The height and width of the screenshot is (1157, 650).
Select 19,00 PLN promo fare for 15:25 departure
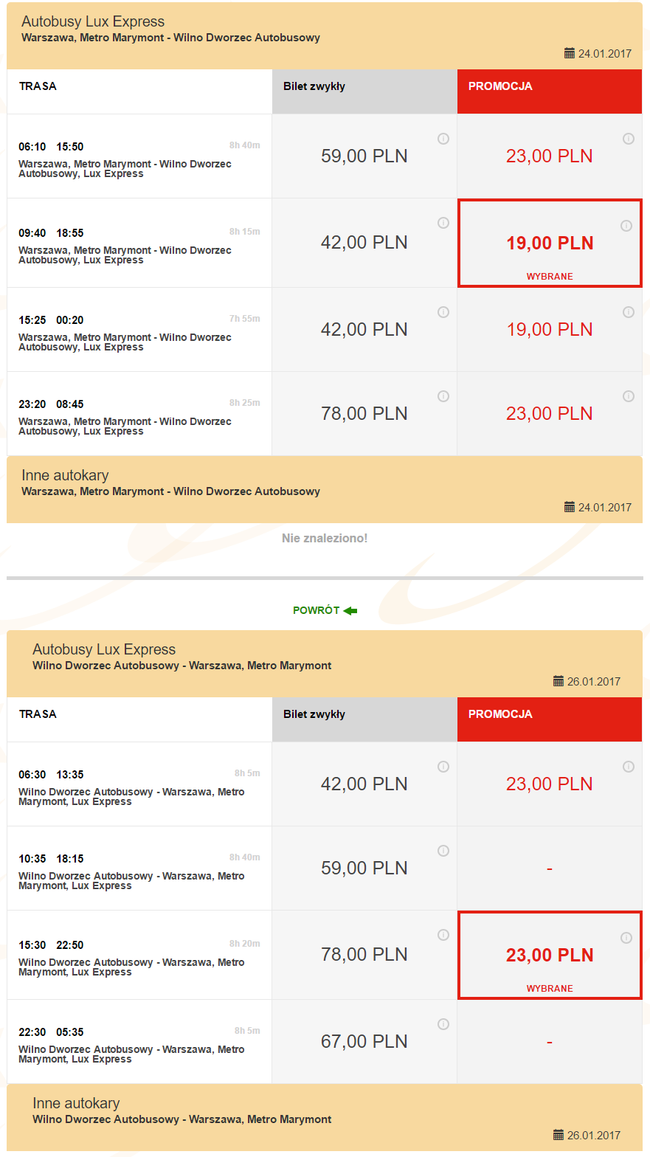pos(549,330)
